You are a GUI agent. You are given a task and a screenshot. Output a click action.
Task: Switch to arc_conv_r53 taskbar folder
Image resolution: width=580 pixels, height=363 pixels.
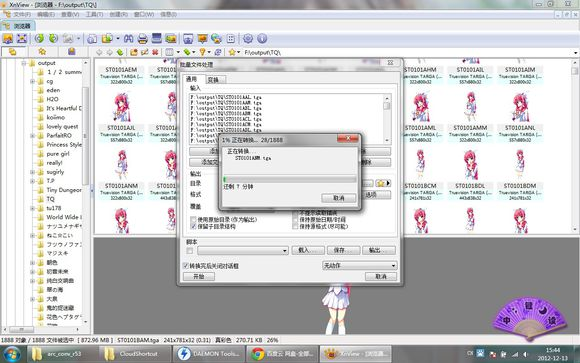(63, 354)
